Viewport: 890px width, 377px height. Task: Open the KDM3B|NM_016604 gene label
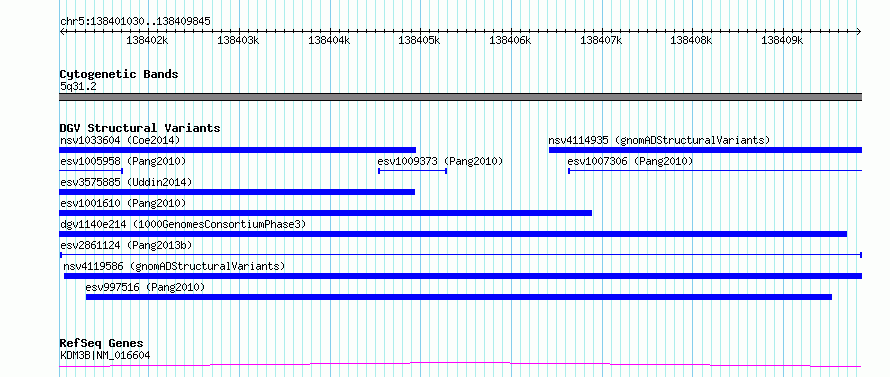[105, 355]
